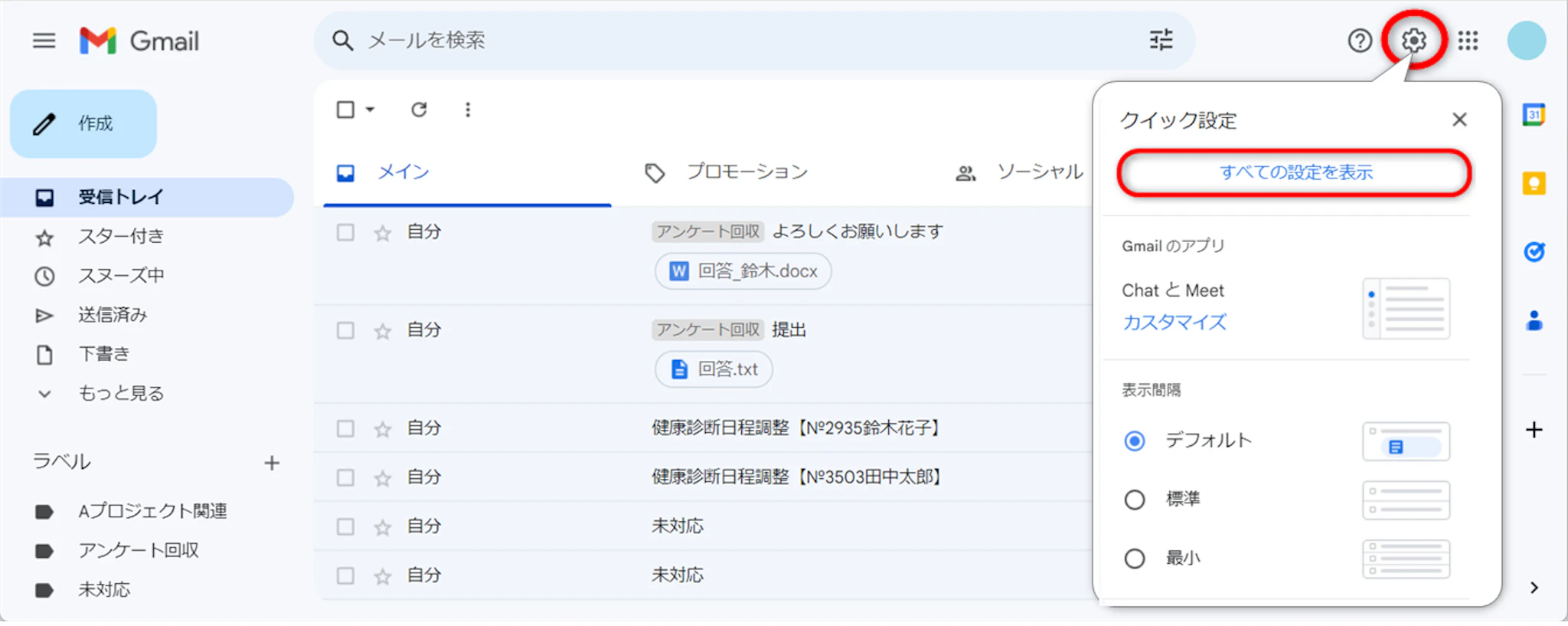1568x626 pixels.
Task: Click the refresh inbox icon
Action: [x=419, y=110]
